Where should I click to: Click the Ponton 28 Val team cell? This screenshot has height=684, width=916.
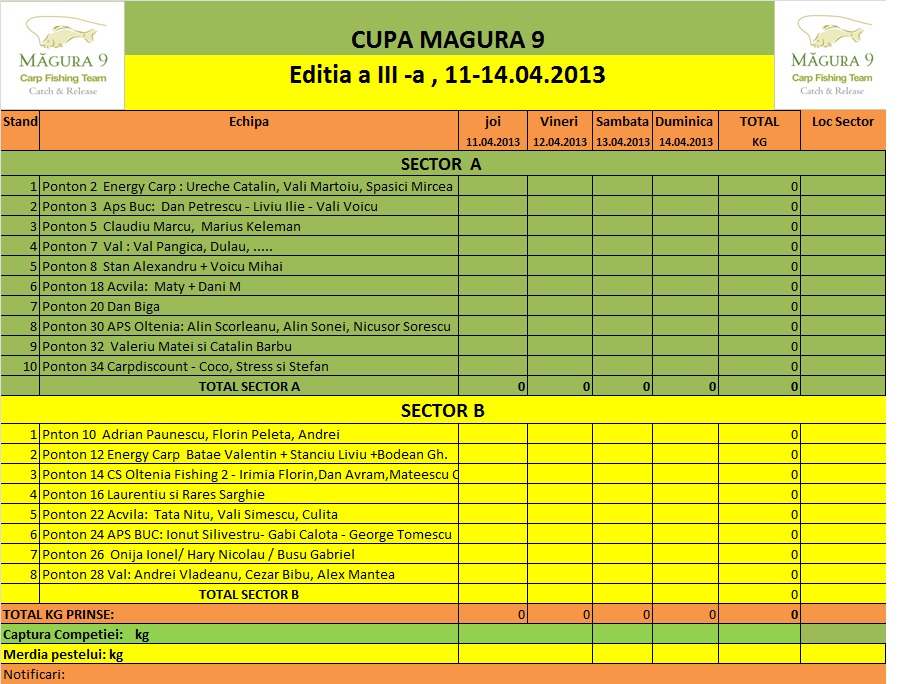248,575
